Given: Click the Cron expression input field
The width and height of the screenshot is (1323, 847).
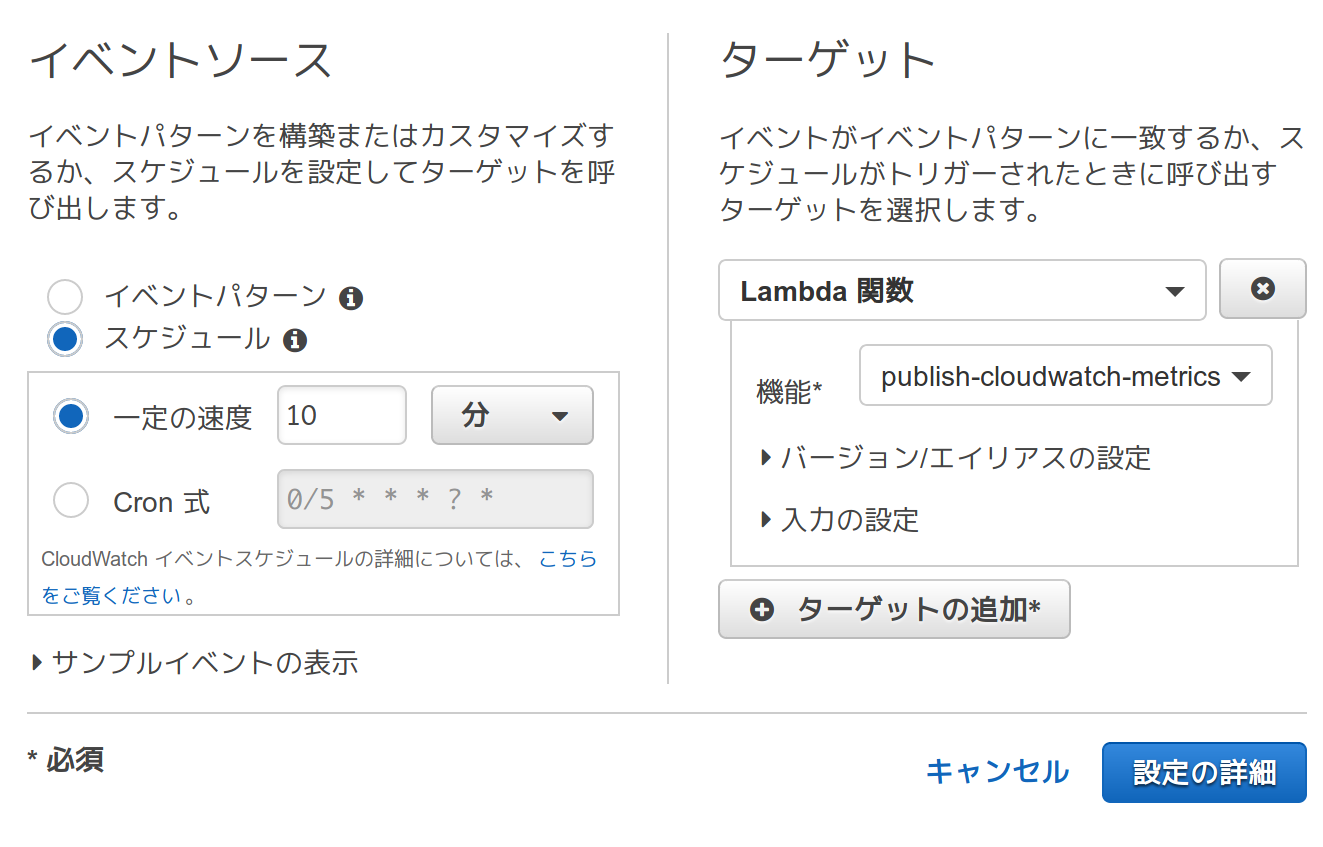Looking at the screenshot, I should point(435,499).
